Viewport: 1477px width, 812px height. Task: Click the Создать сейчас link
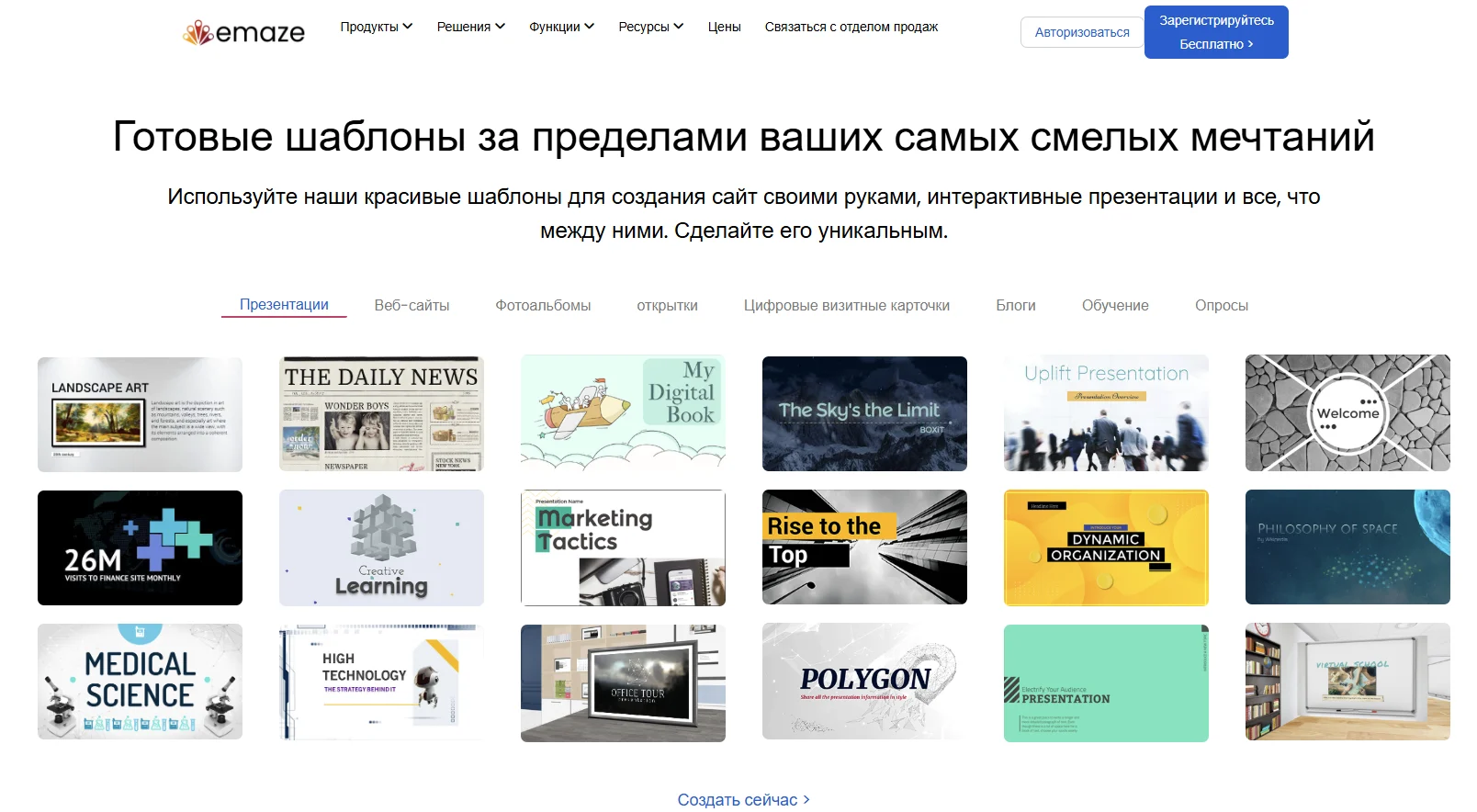(744, 800)
